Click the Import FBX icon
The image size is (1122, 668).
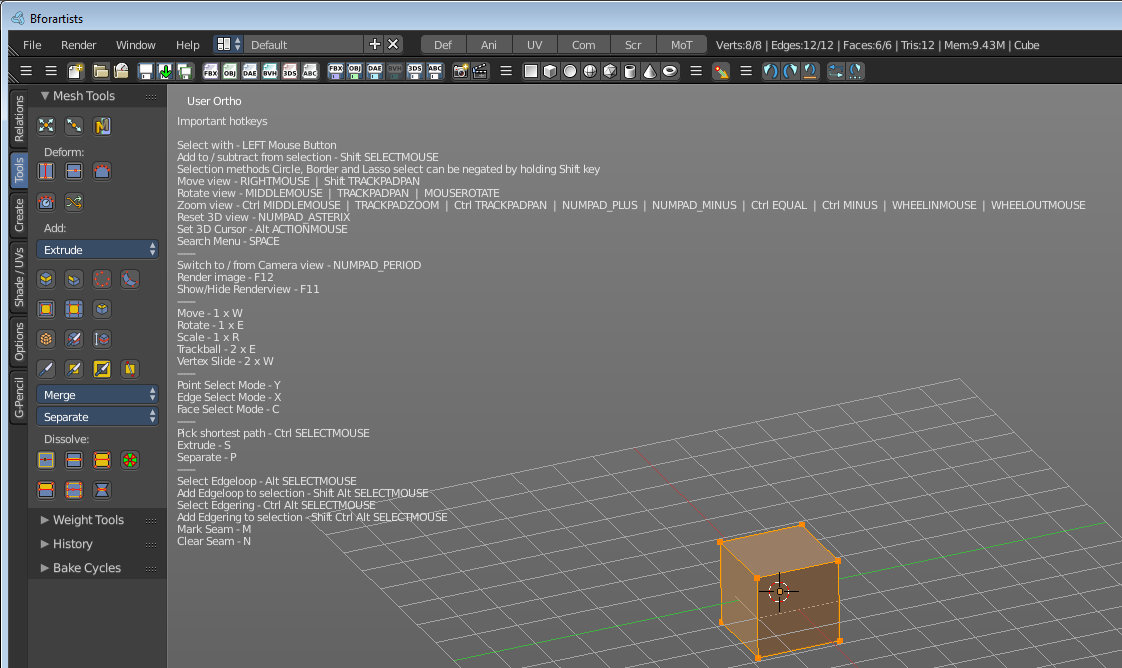(210, 72)
